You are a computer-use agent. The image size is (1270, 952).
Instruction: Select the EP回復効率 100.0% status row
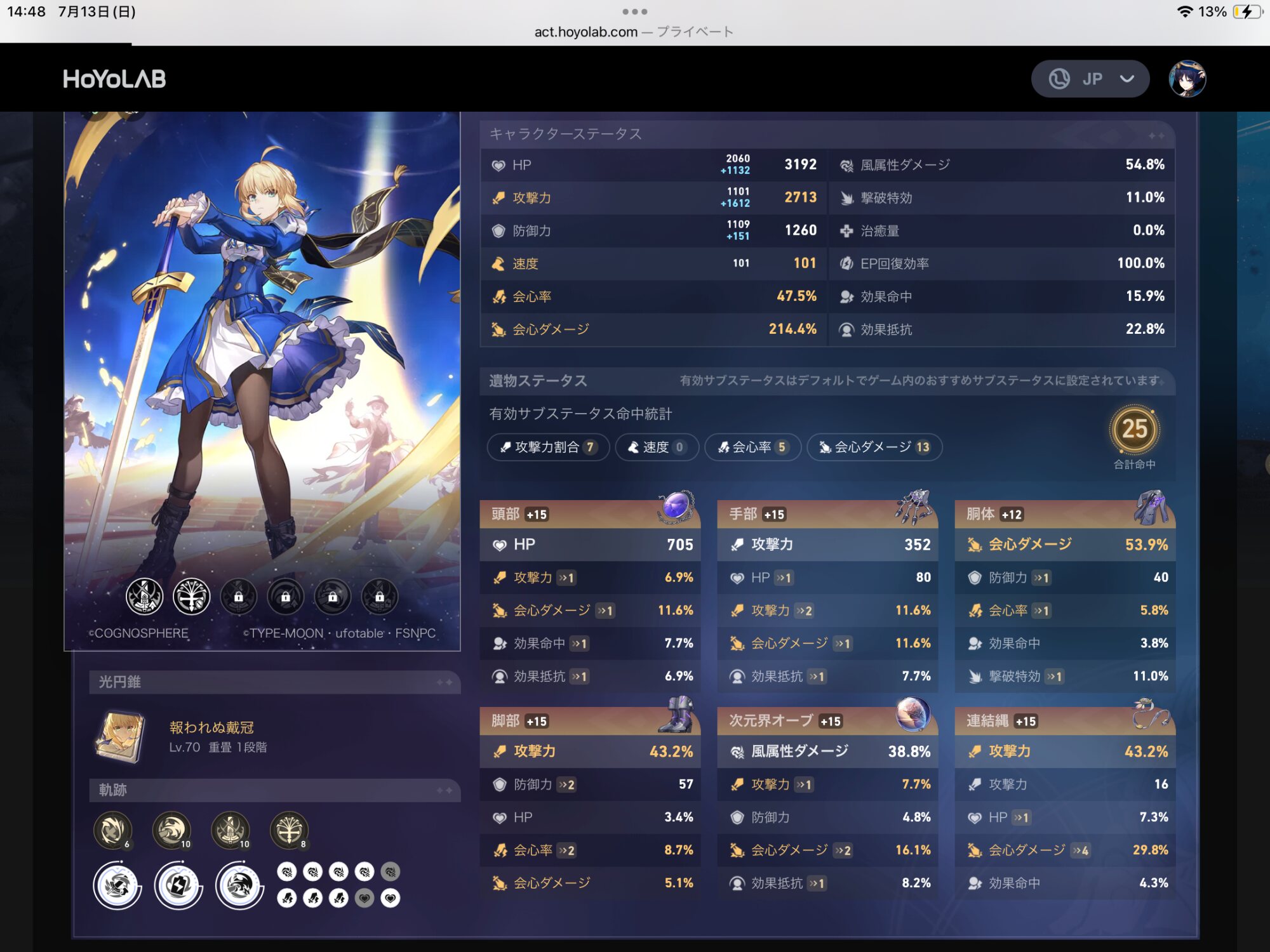click(x=1002, y=263)
